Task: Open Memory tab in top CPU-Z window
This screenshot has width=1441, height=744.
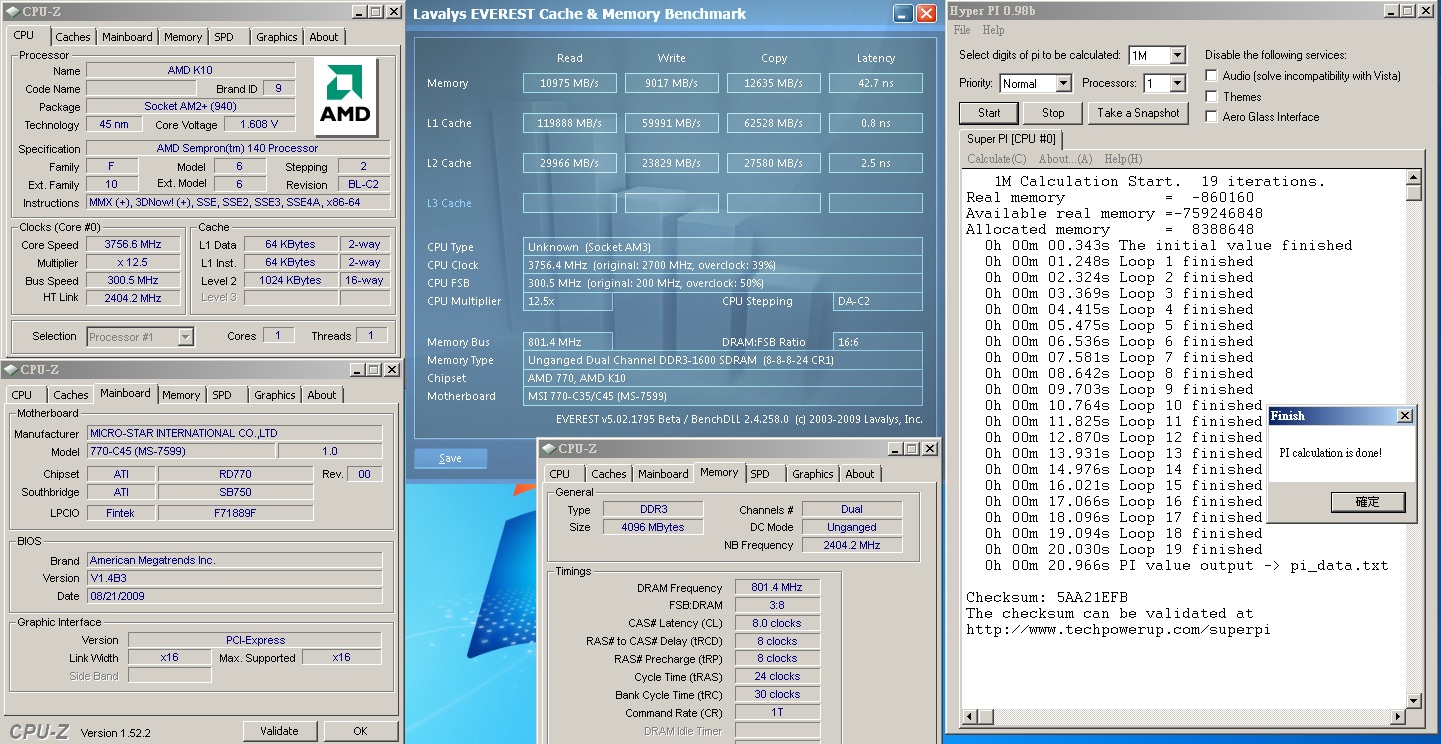Action: [x=183, y=37]
